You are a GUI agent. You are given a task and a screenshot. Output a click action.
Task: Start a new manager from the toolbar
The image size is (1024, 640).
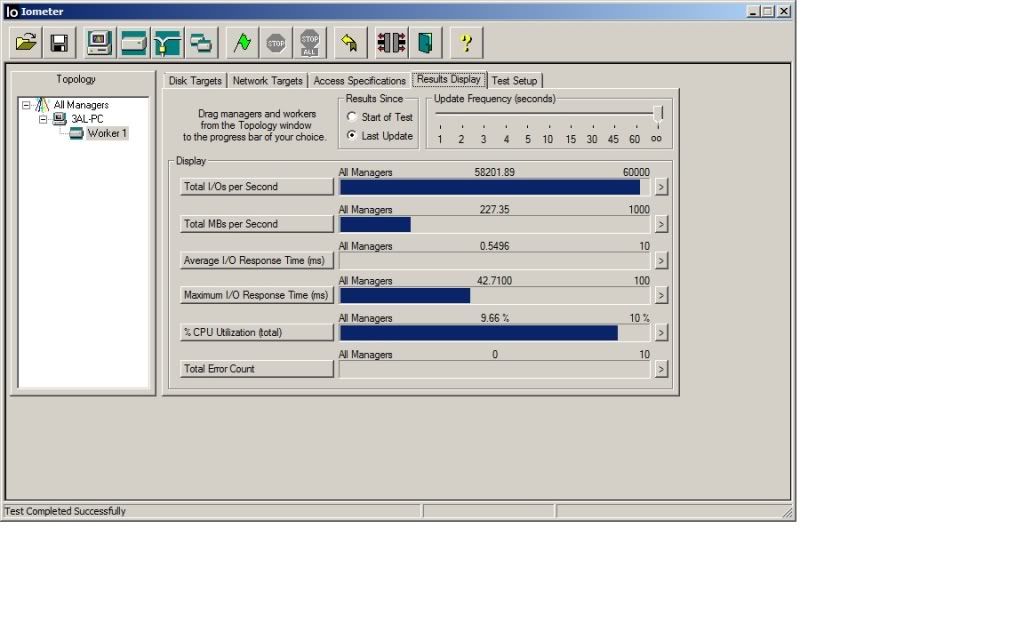point(99,43)
